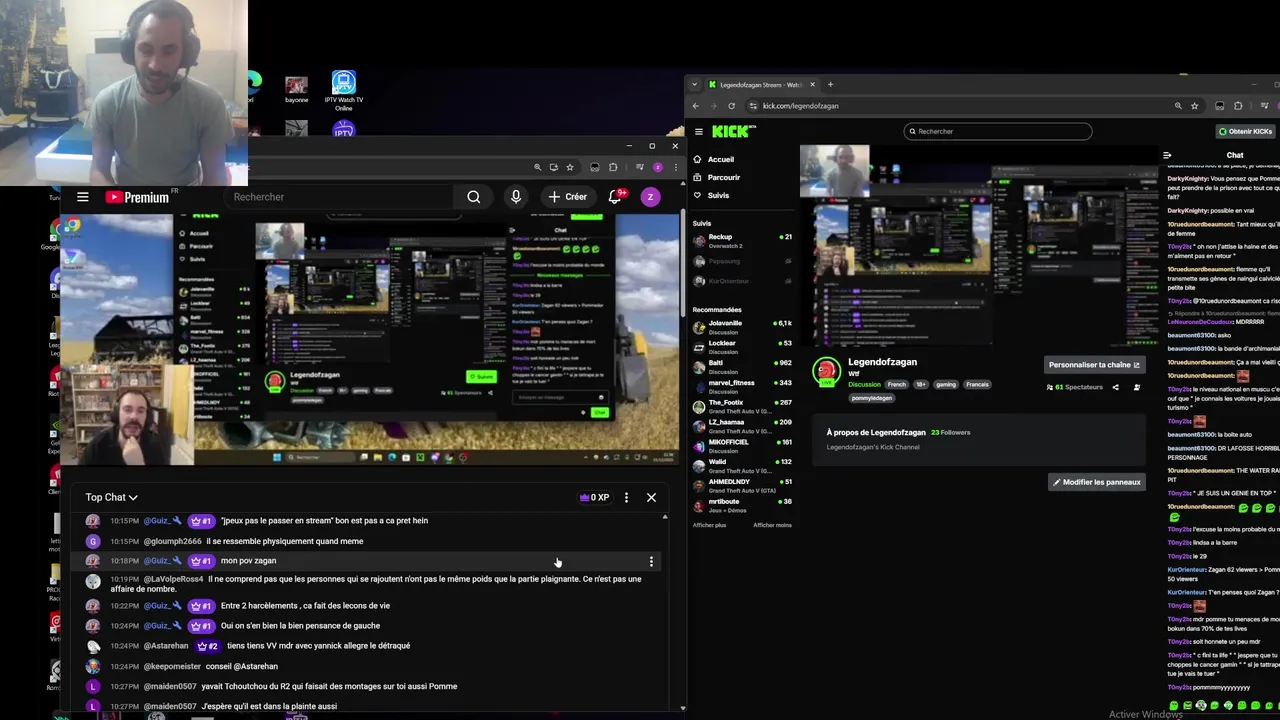Image resolution: width=1280 pixels, height=720 pixels.
Task: Go back in the Kick browser window
Action: click(697, 105)
